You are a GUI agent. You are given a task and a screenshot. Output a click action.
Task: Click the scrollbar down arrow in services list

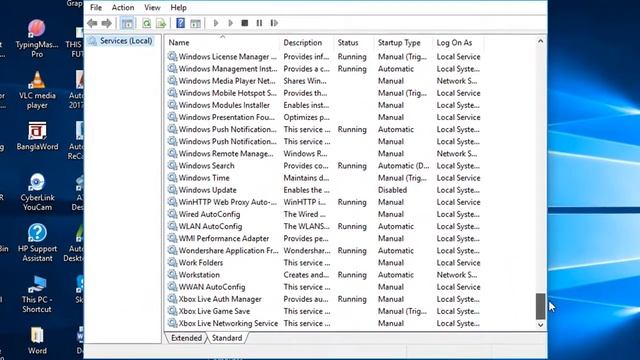click(540, 325)
